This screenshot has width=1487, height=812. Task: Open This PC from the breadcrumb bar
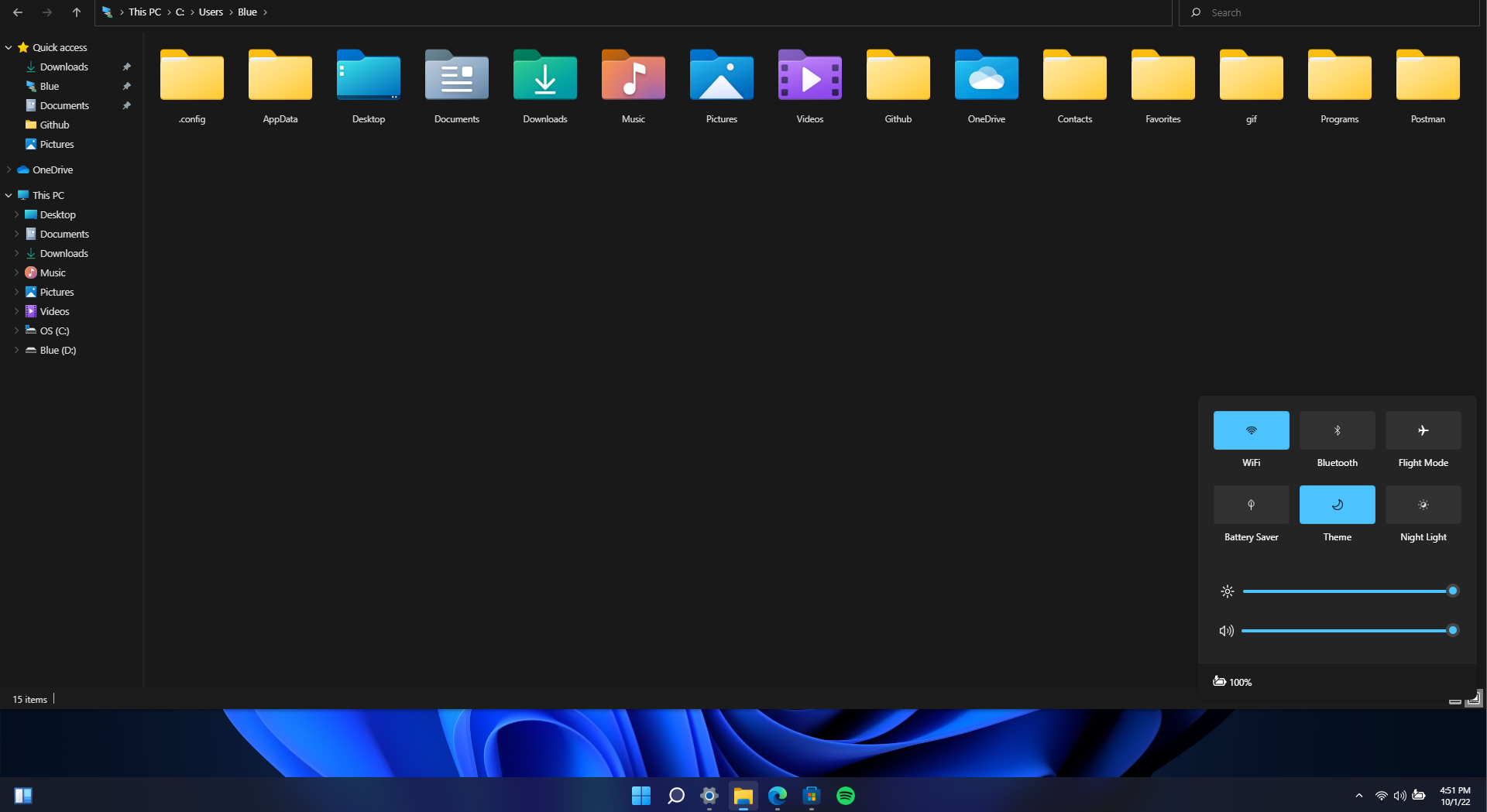tap(144, 12)
